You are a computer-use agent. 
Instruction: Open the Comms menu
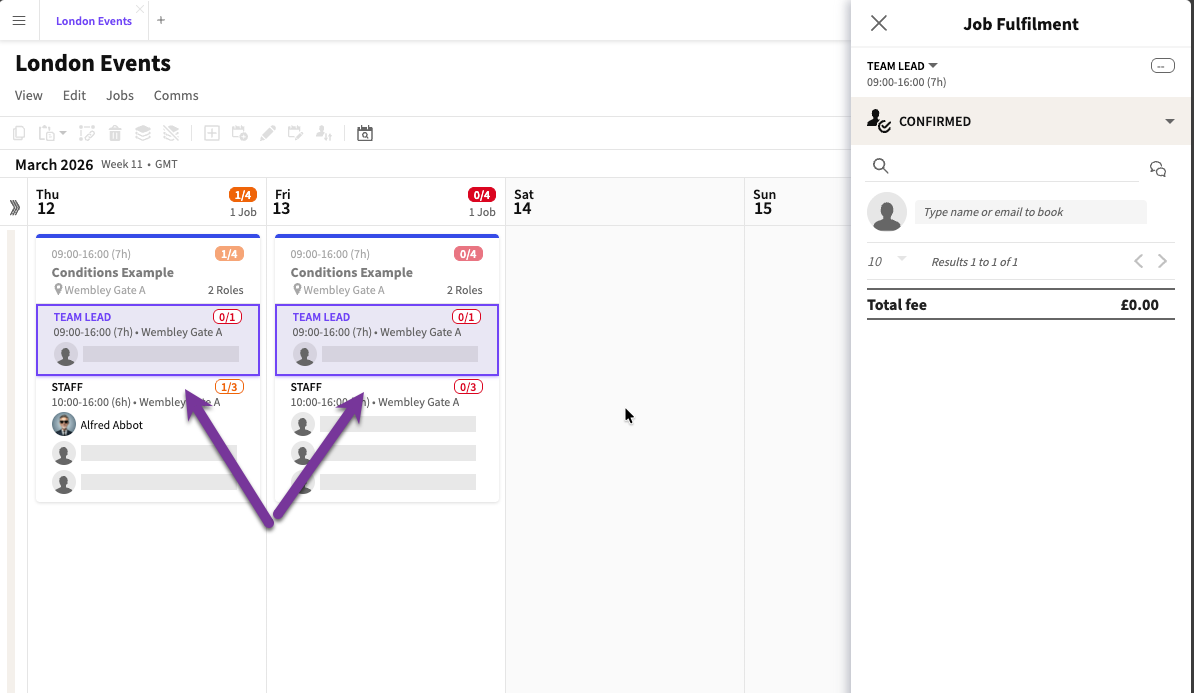tap(176, 95)
